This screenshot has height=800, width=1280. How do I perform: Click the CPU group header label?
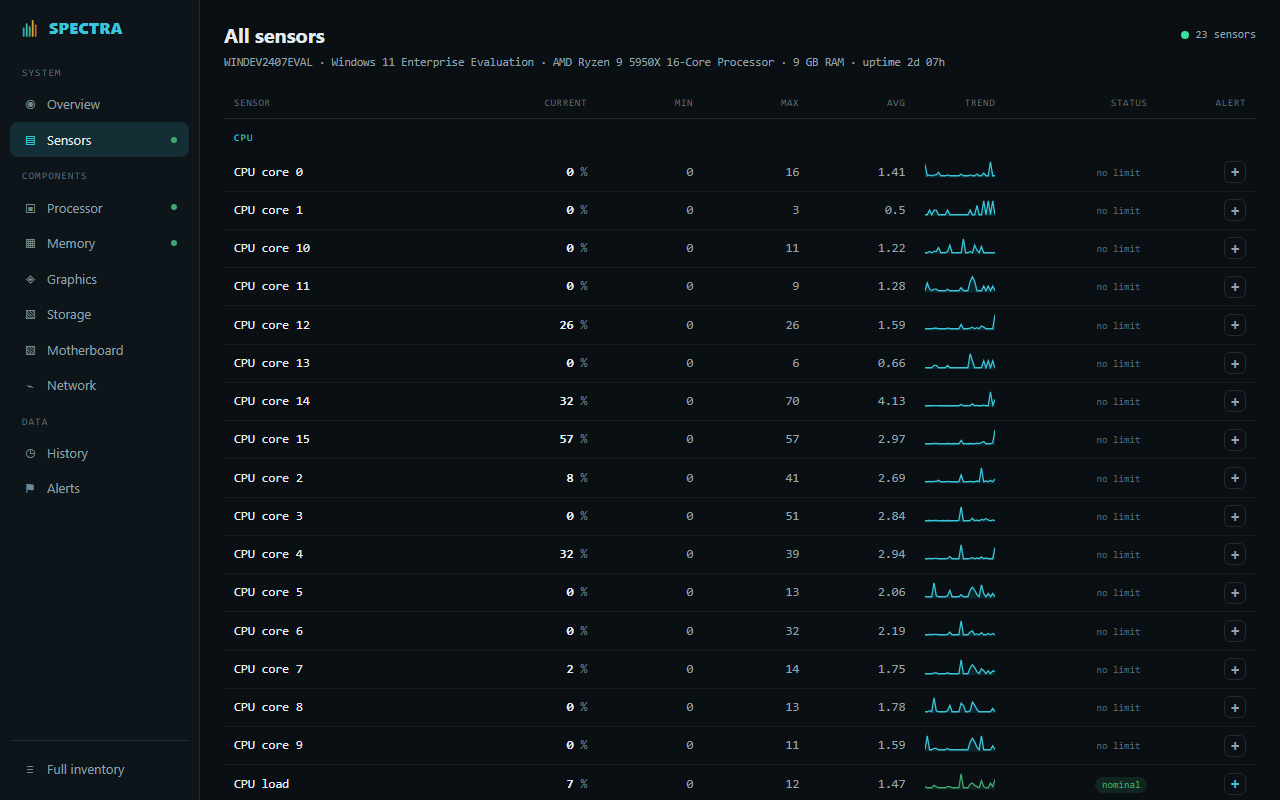pyautogui.click(x=243, y=138)
